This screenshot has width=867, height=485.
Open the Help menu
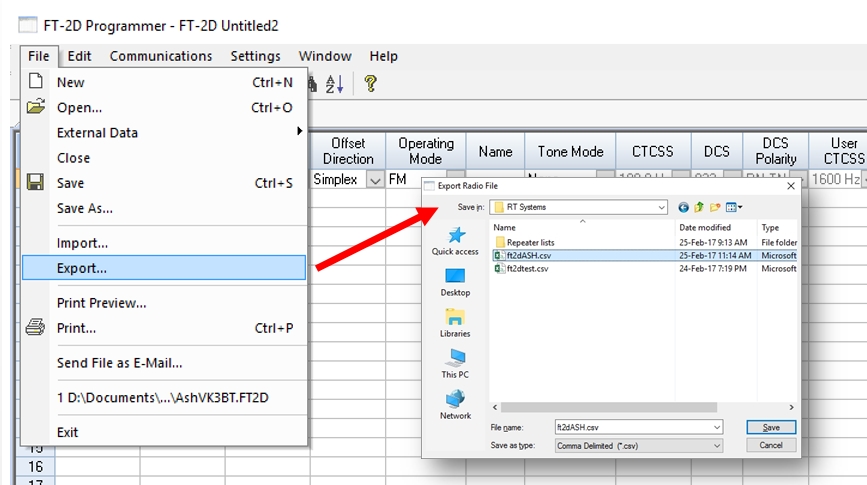383,56
